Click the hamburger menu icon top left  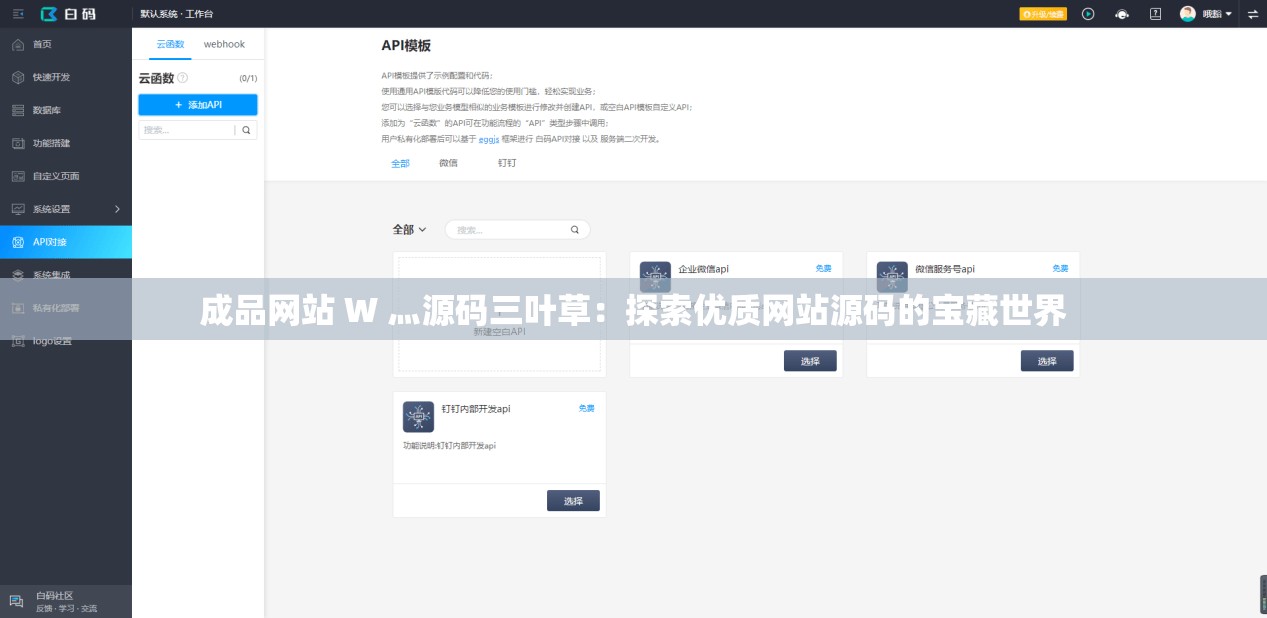tap(17, 14)
